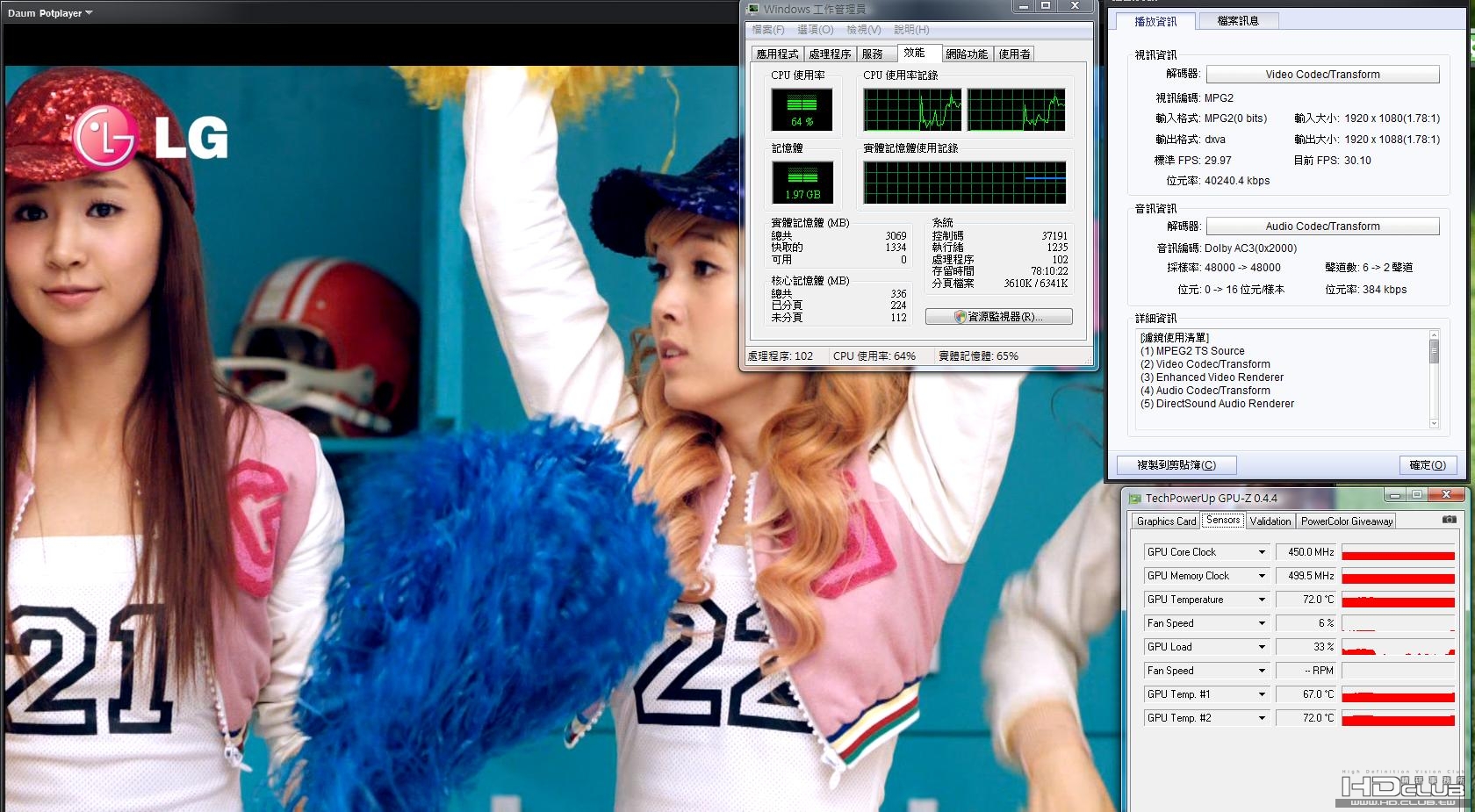Click 複製到剪貼簿(C) button
Viewport: 1475px width, 812px height.
(x=1176, y=465)
